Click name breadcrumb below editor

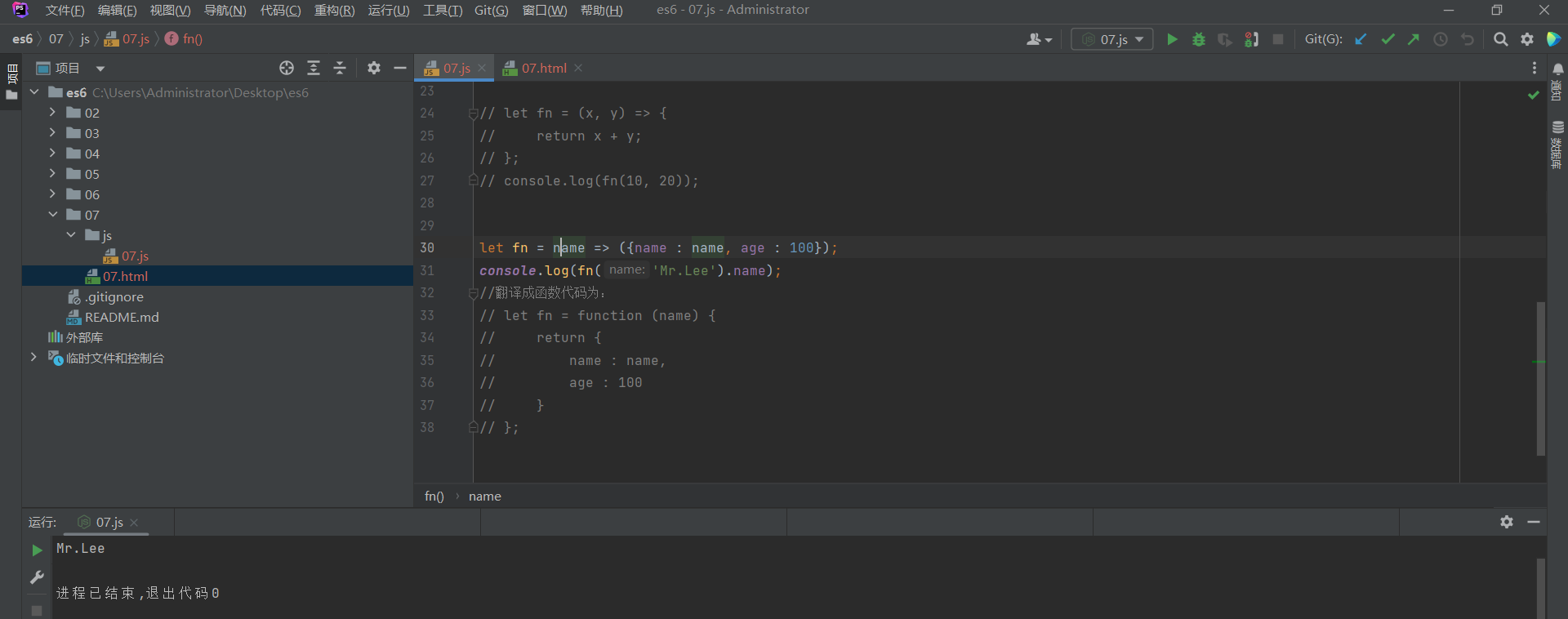click(484, 497)
